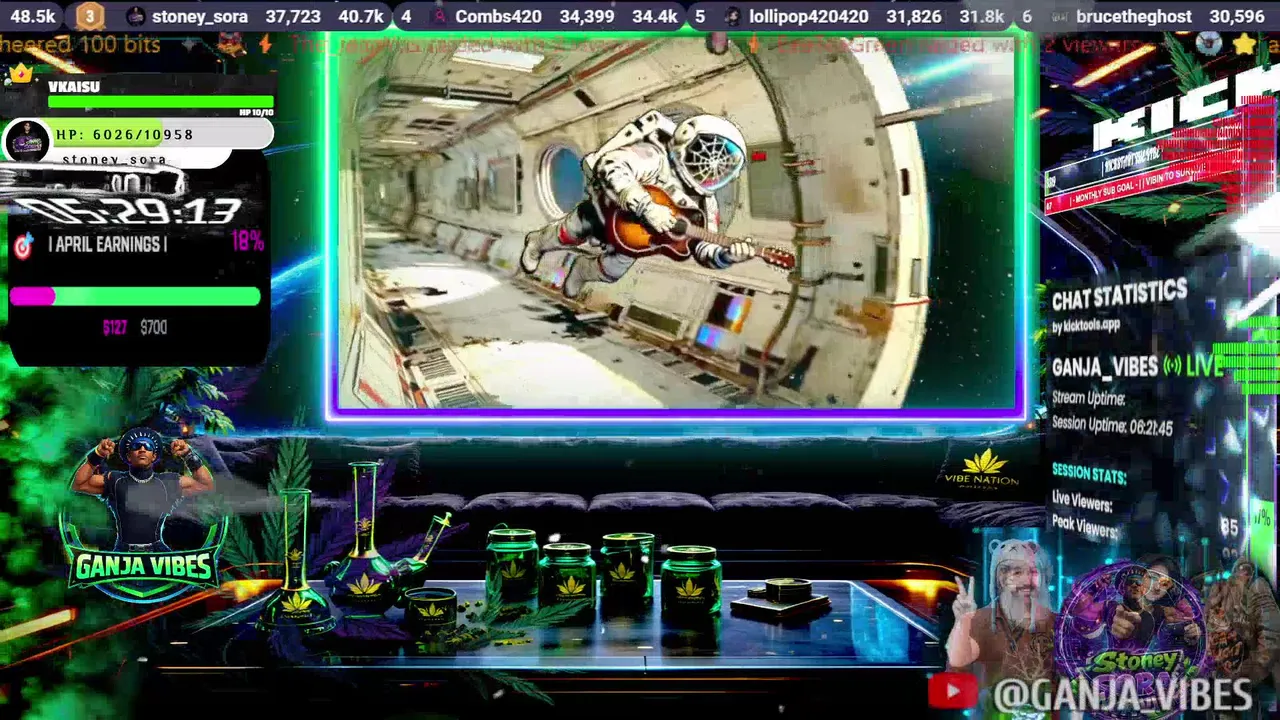
Task: Click the Combs420 avatar in the leaderboard bar
Action: [x=439, y=16]
